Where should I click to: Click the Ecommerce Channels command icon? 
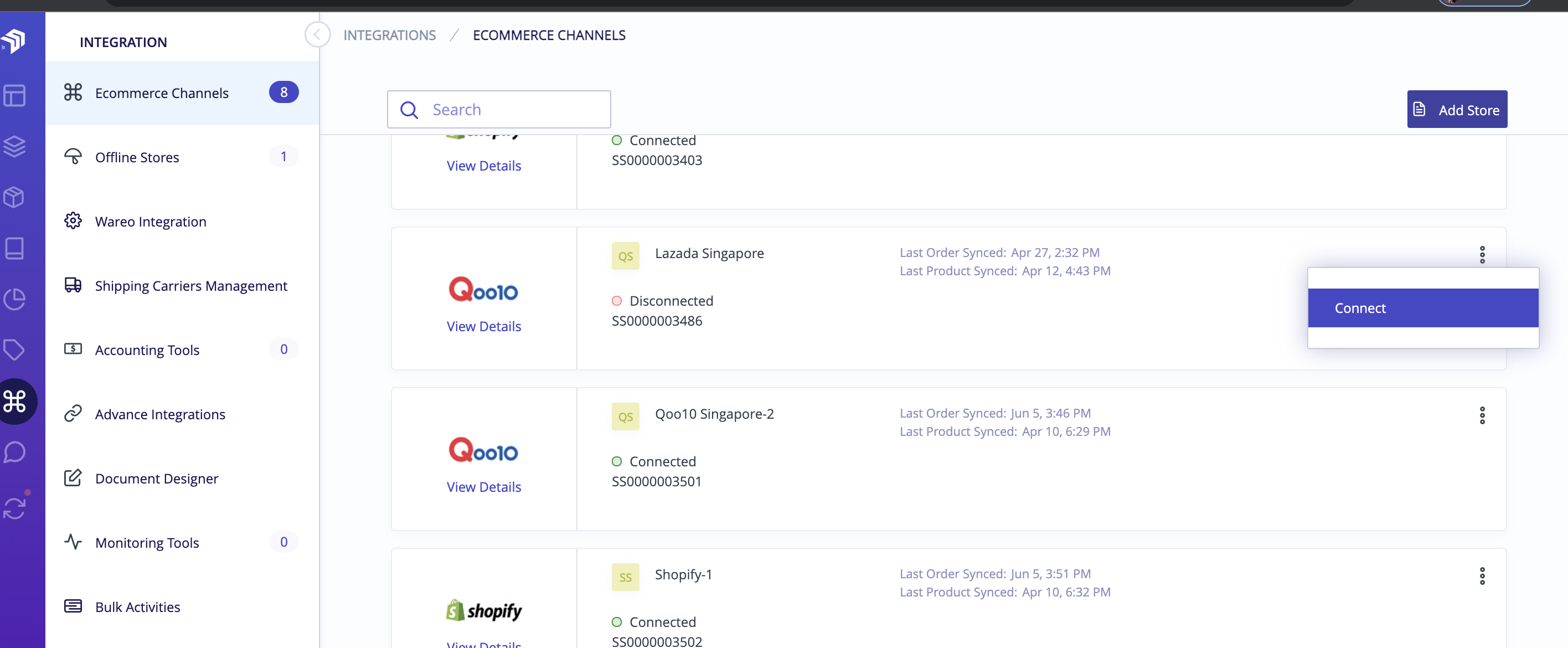[x=73, y=92]
